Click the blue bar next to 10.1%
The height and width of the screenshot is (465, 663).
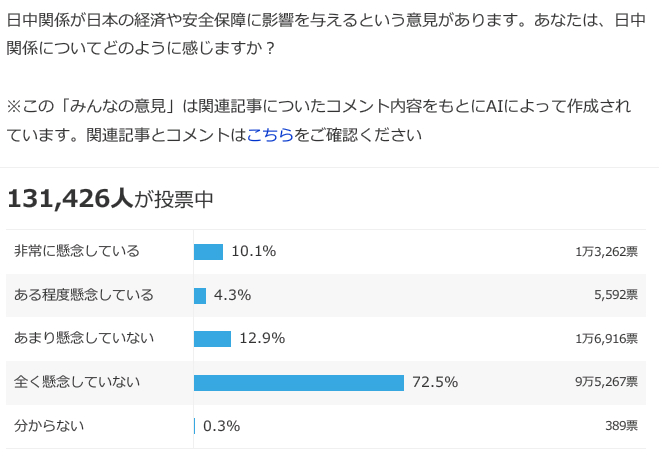coord(208,251)
